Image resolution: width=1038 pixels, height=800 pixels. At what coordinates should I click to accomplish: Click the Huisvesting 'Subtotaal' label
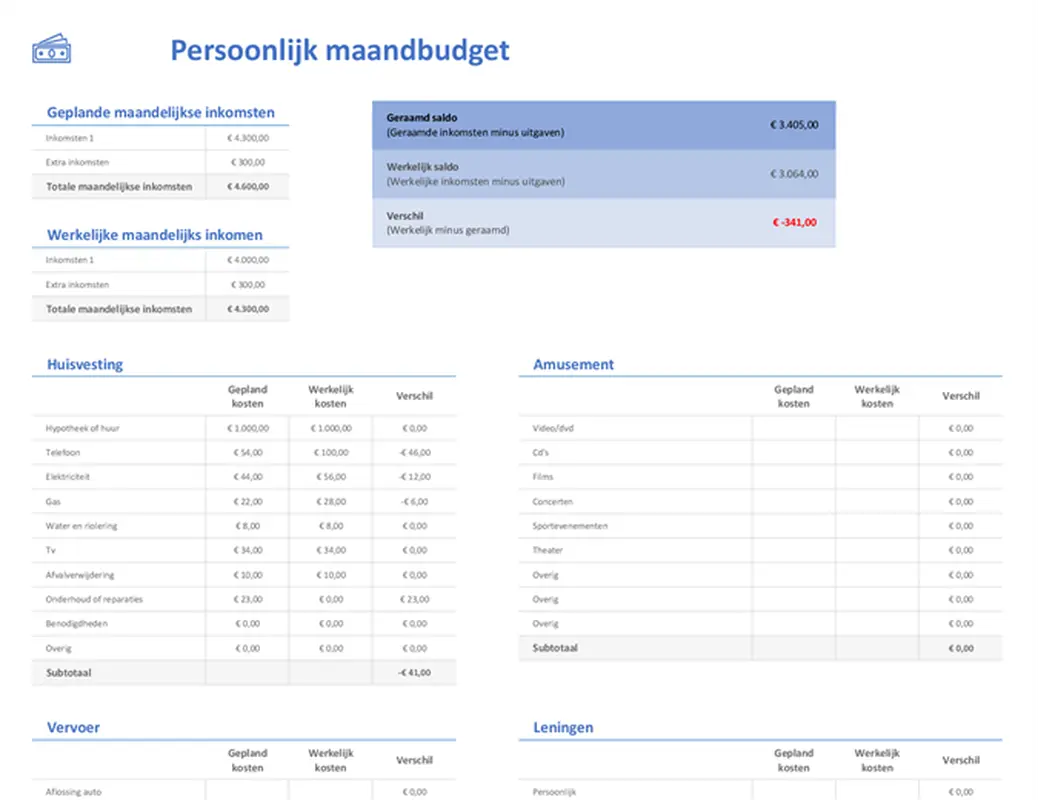point(68,673)
